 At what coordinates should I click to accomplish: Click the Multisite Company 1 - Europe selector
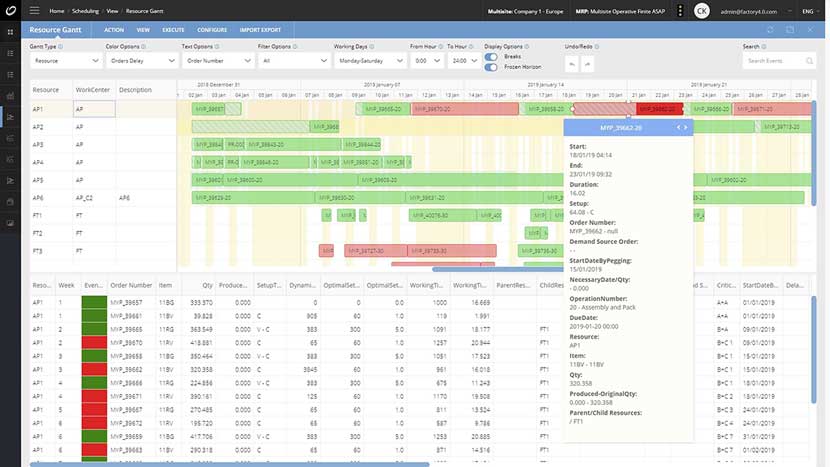pyautogui.click(x=525, y=11)
